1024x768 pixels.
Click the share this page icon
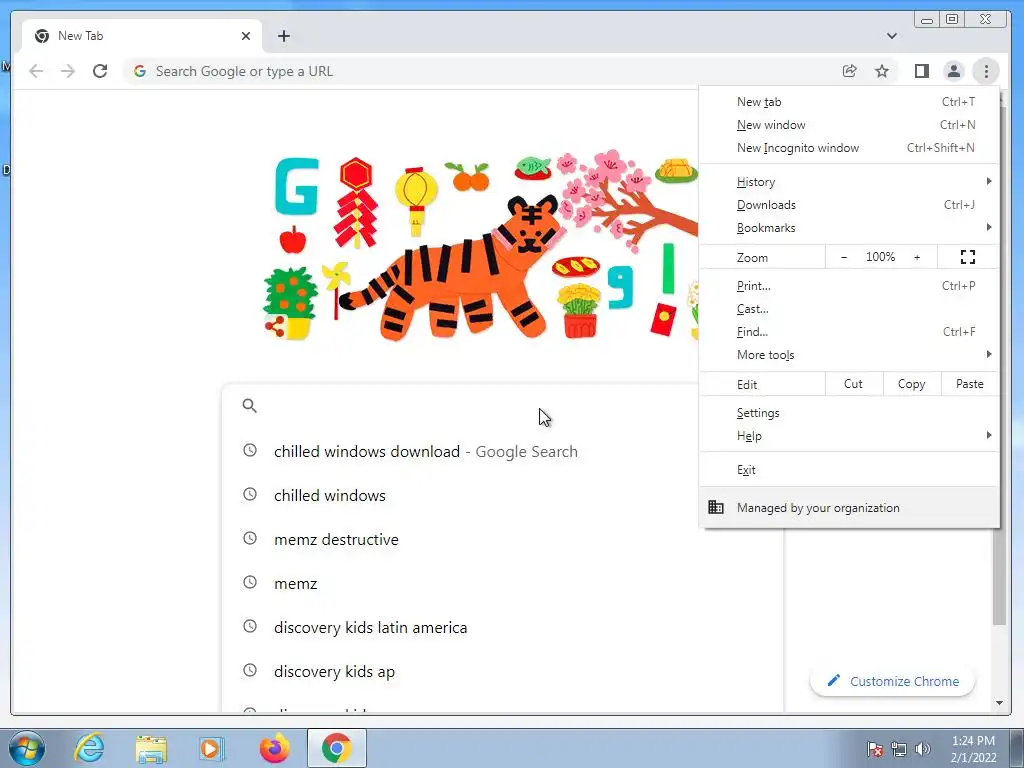tap(849, 71)
